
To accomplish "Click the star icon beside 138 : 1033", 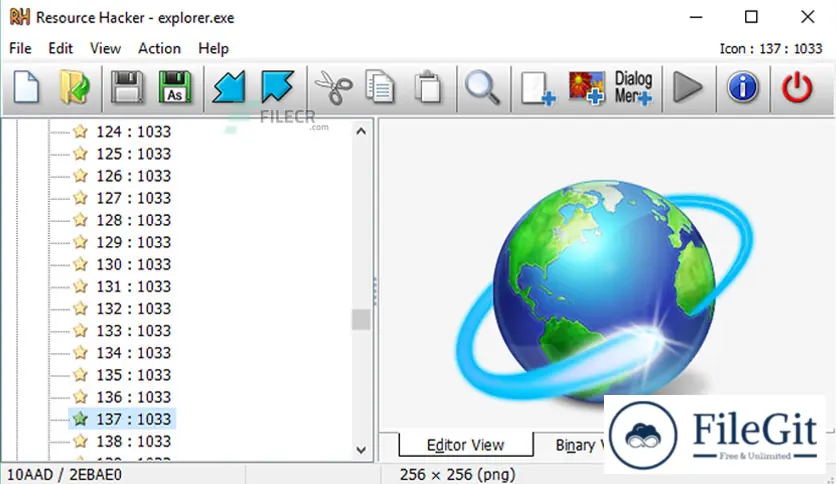I will tap(81, 441).
